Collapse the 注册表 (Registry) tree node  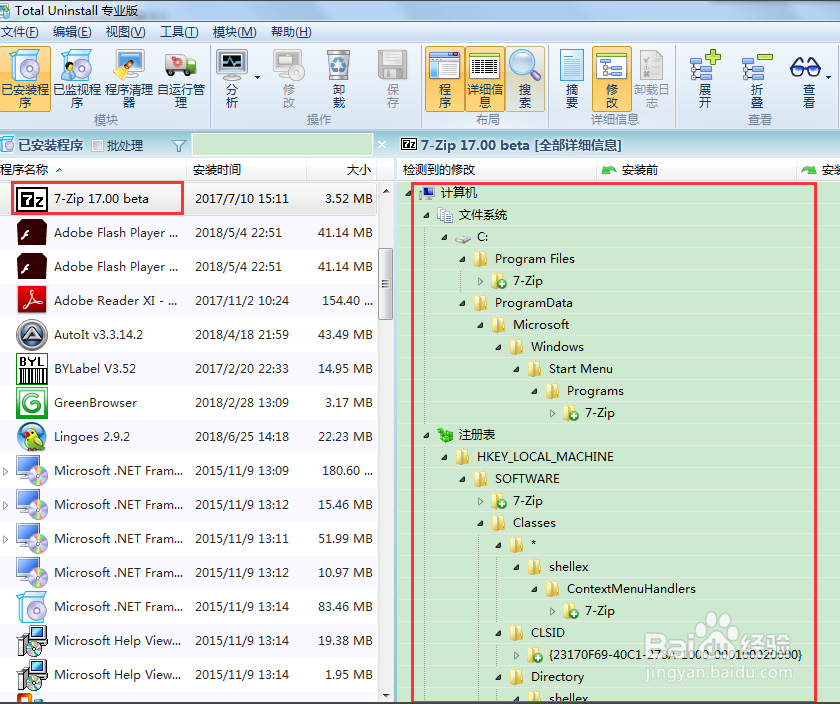[x=427, y=435]
